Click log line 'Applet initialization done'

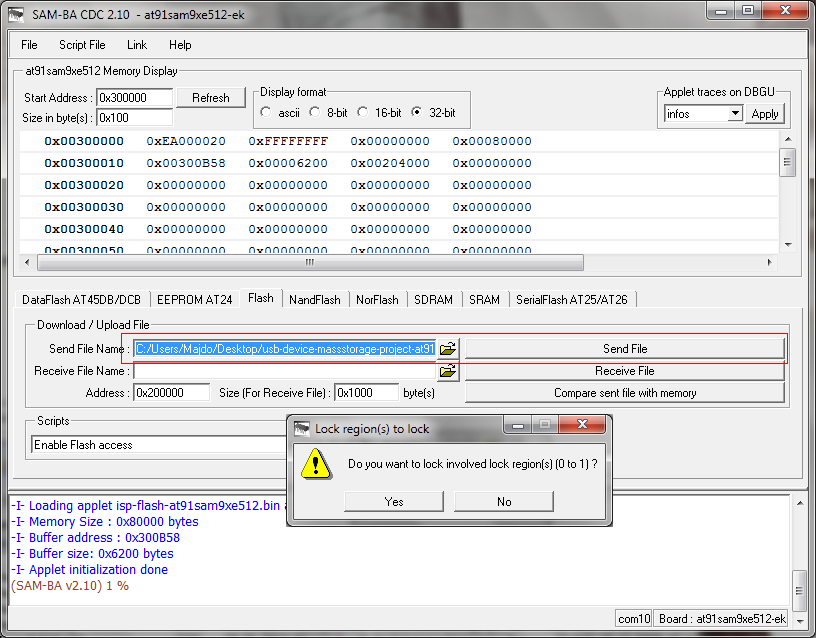pos(89,569)
